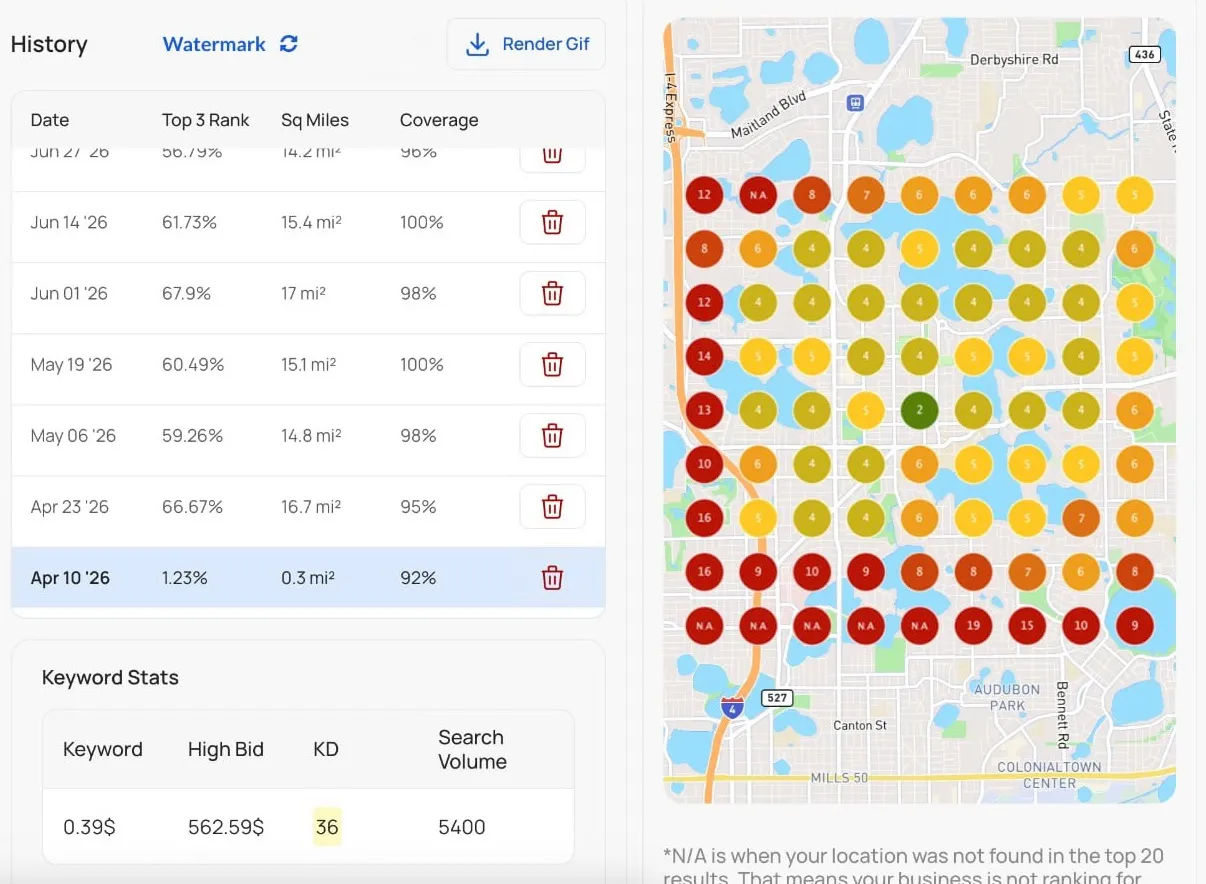Click the 0.39$ keyword value
1206x884 pixels.
(x=89, y=827)
